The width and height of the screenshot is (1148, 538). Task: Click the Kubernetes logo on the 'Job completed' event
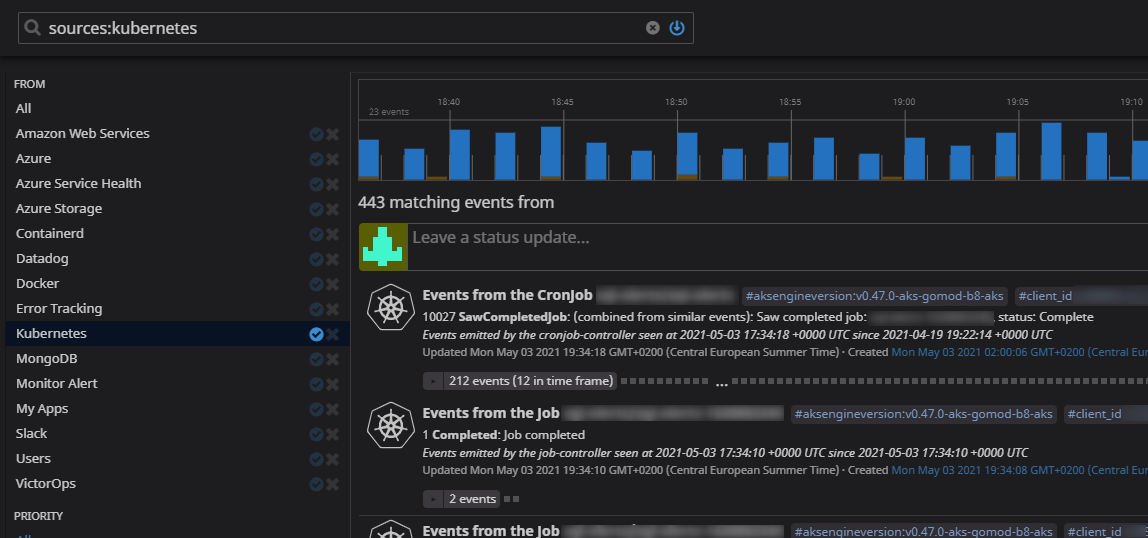coord(391,426)
